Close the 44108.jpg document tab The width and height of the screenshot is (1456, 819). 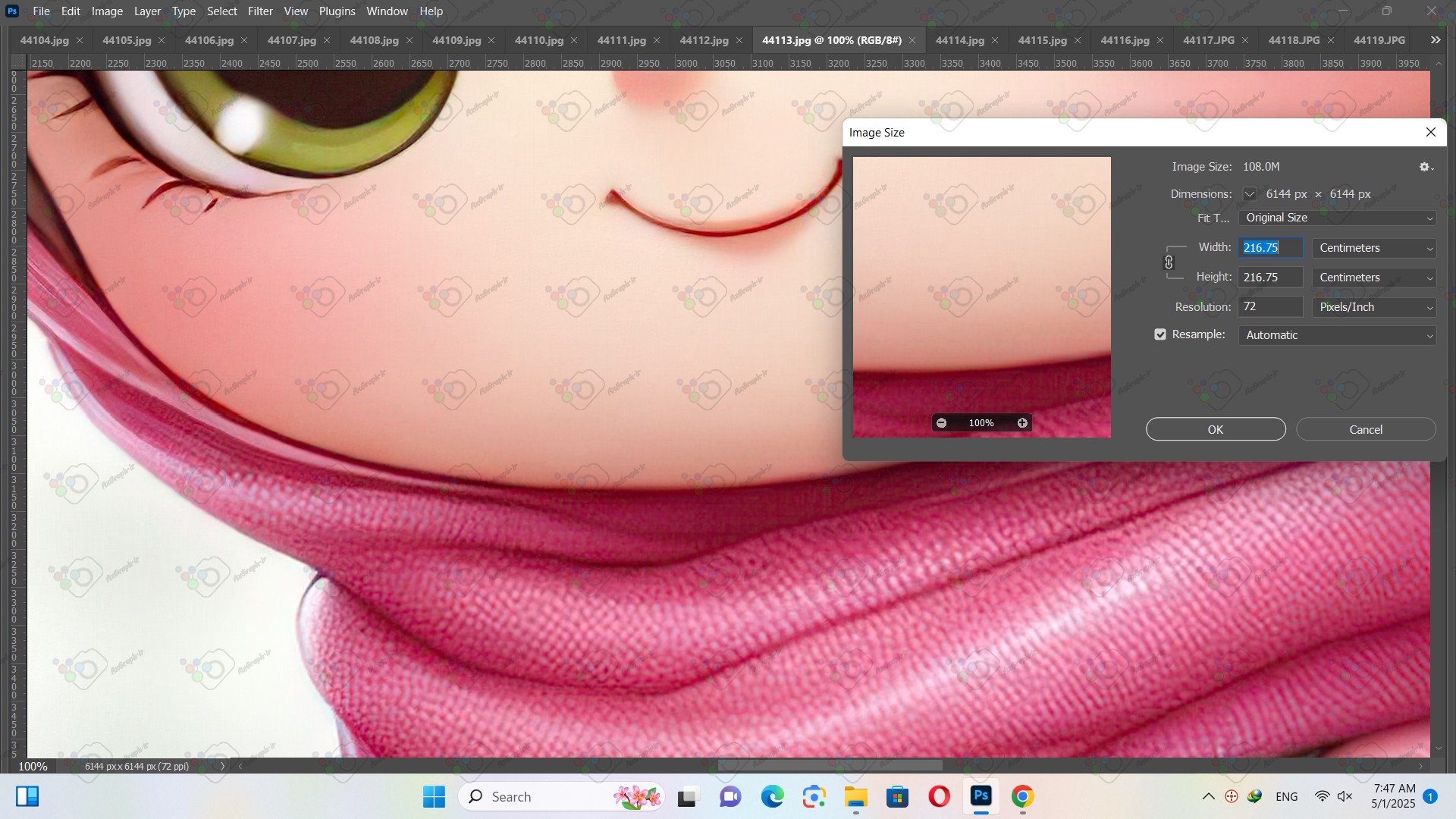[x=409, y=41]
